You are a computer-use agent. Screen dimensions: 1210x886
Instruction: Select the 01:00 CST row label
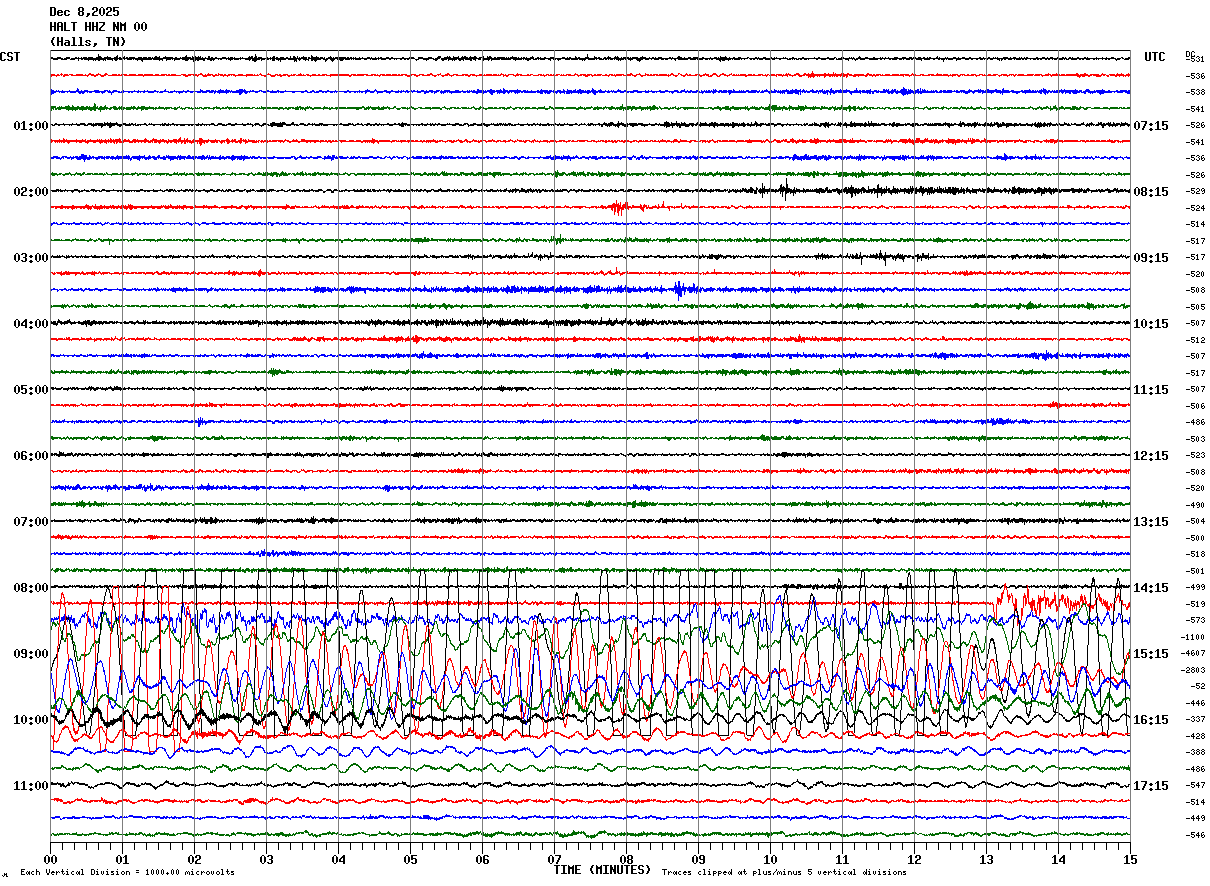pyautogui.click(x=31, y=126)
